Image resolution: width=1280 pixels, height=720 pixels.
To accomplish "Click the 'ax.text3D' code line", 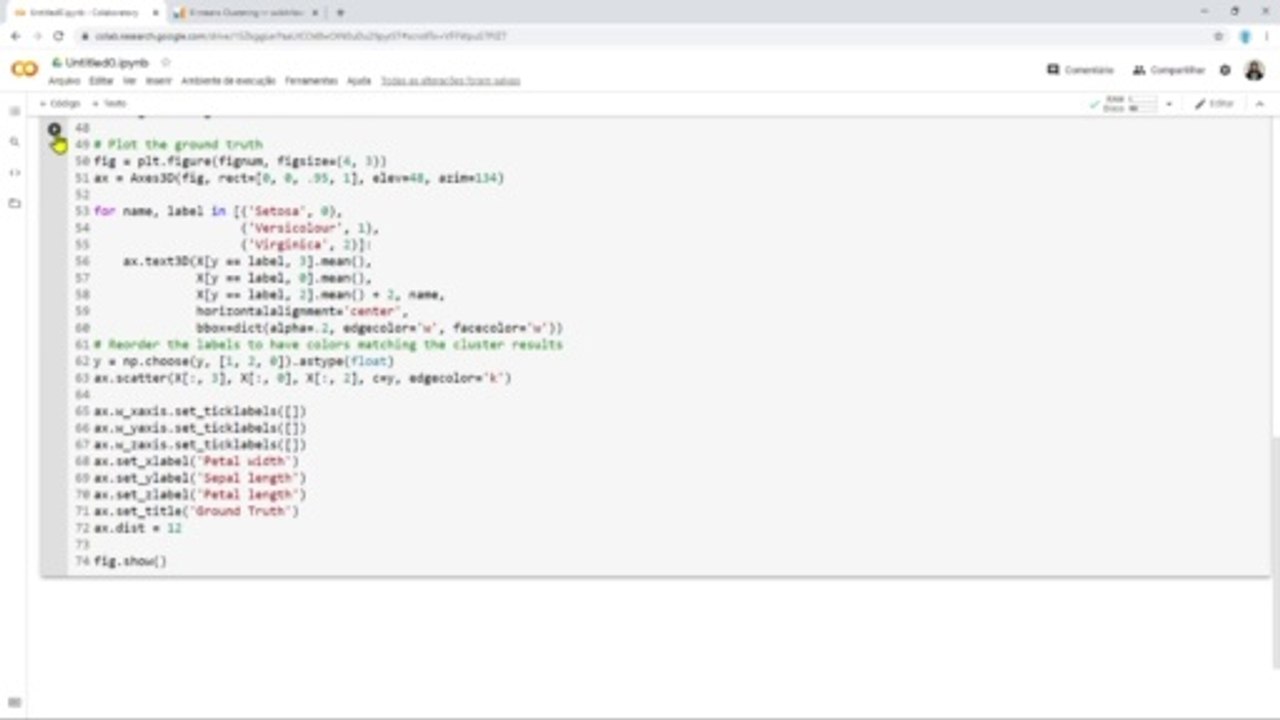I will [x=247, y=261].
